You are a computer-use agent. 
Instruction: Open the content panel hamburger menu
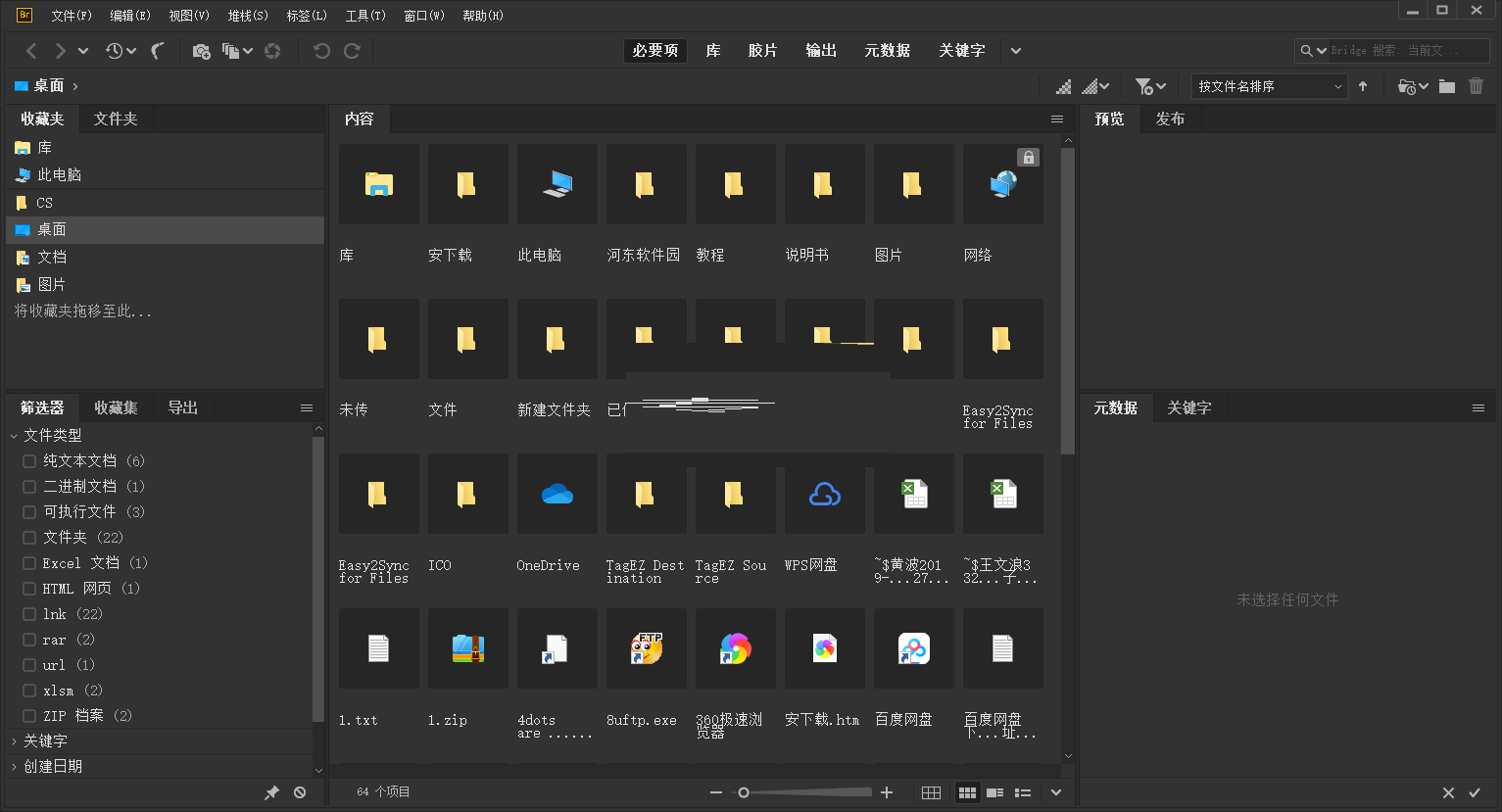pyautogui.click(x=1057, y=119)
